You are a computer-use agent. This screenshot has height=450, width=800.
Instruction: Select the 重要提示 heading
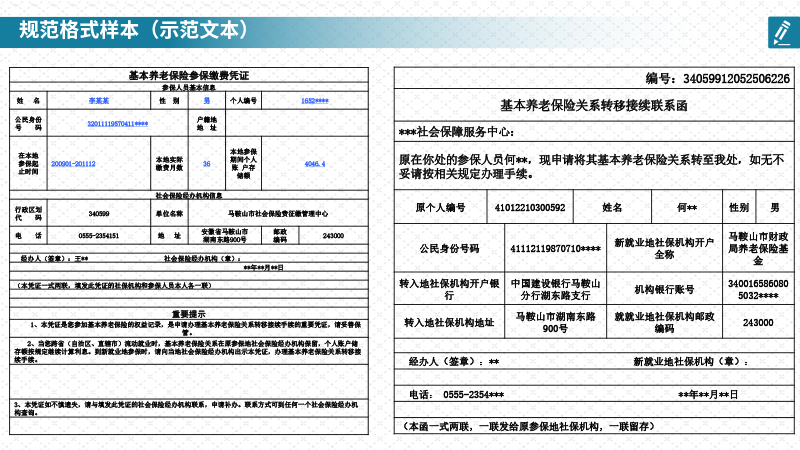click(x=188, y=312)
